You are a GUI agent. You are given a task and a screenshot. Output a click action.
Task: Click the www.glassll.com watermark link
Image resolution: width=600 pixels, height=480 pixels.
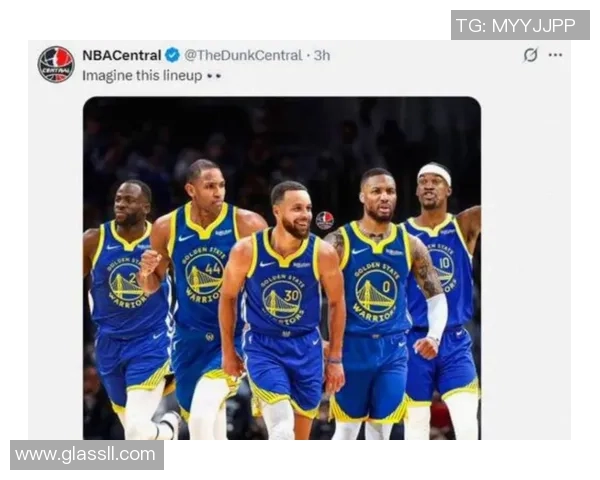click(x=87, y=455)
